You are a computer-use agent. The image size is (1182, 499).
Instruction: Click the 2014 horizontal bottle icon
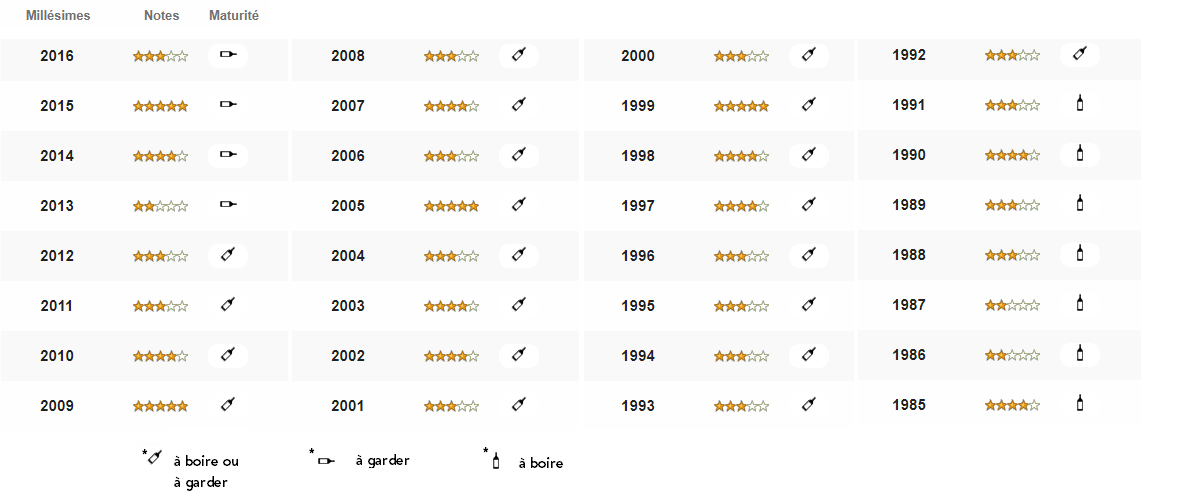pos(228,155)
